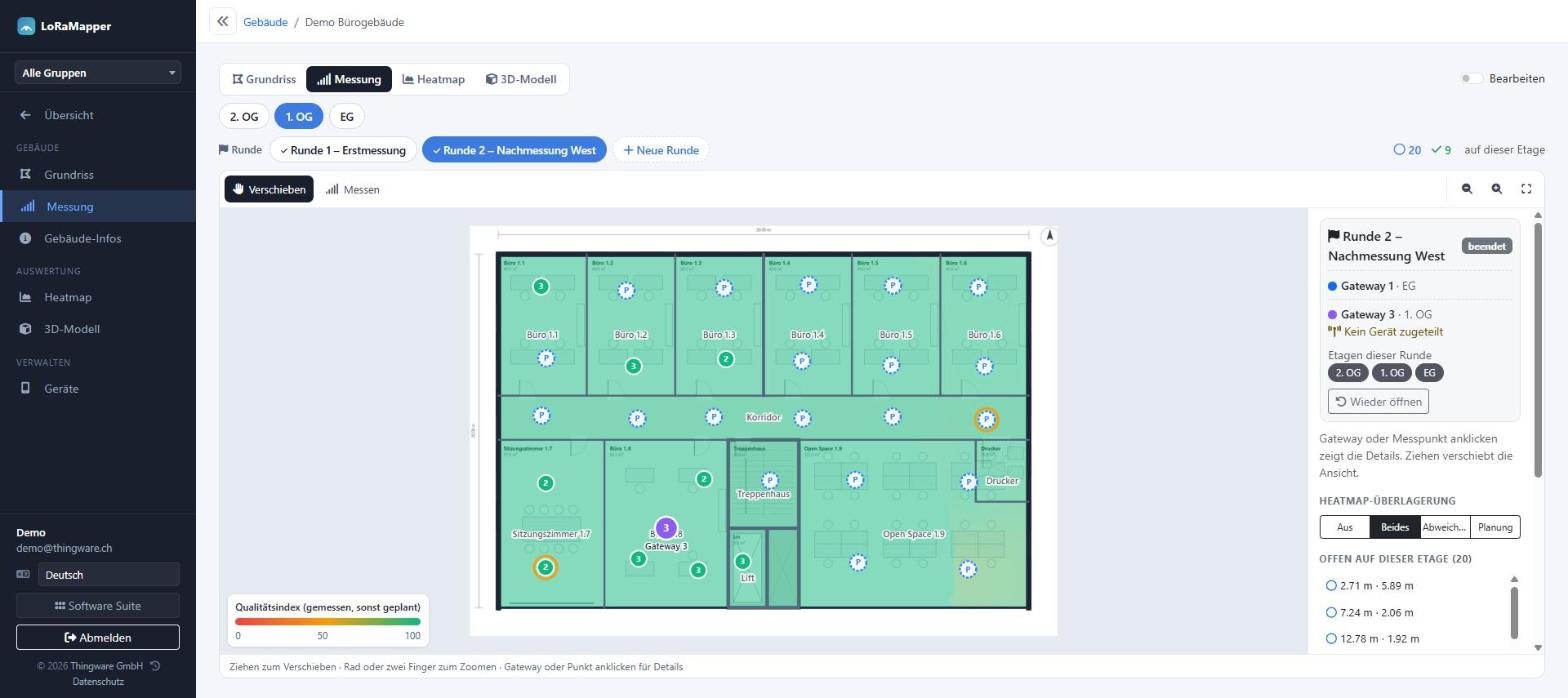Open fullscreen view of floor plan
This screenshot has height=698, width=1568.
tap(1526, 189)
